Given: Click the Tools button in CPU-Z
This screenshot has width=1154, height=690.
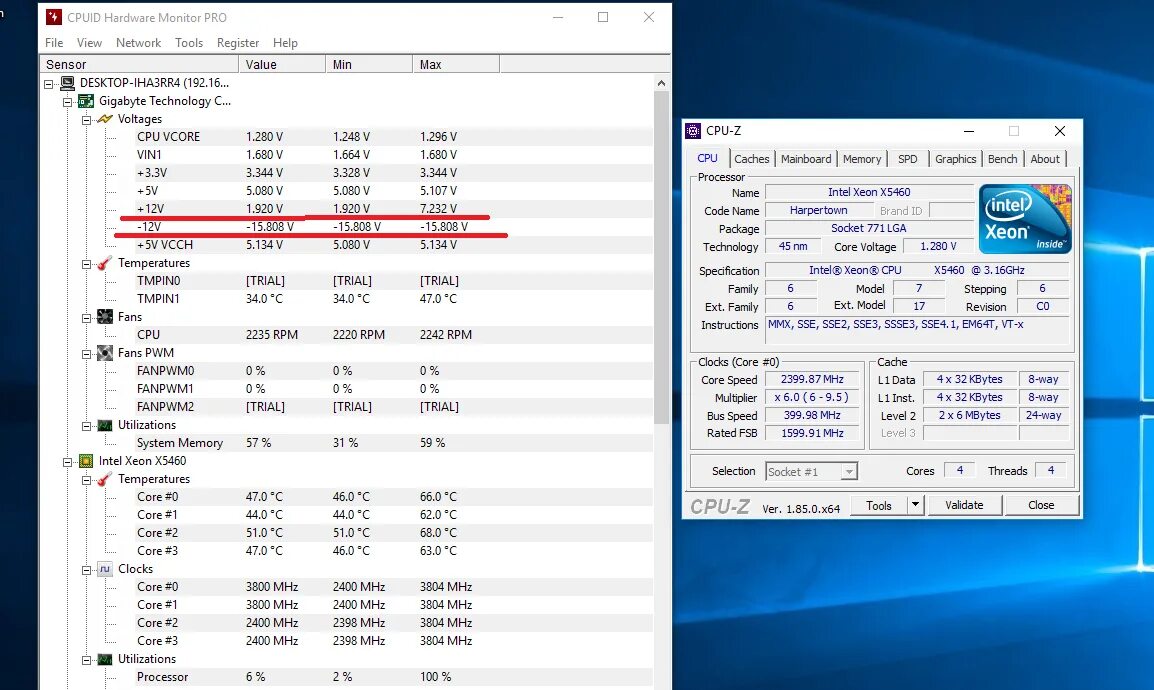Looking at the screenshot, I should coord(879,505).
